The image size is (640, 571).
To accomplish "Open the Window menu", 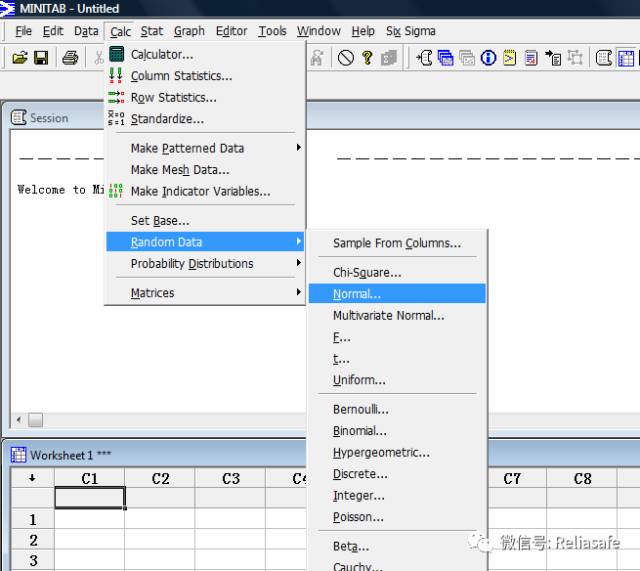I will pyautogui.click(x=319, y=31).
